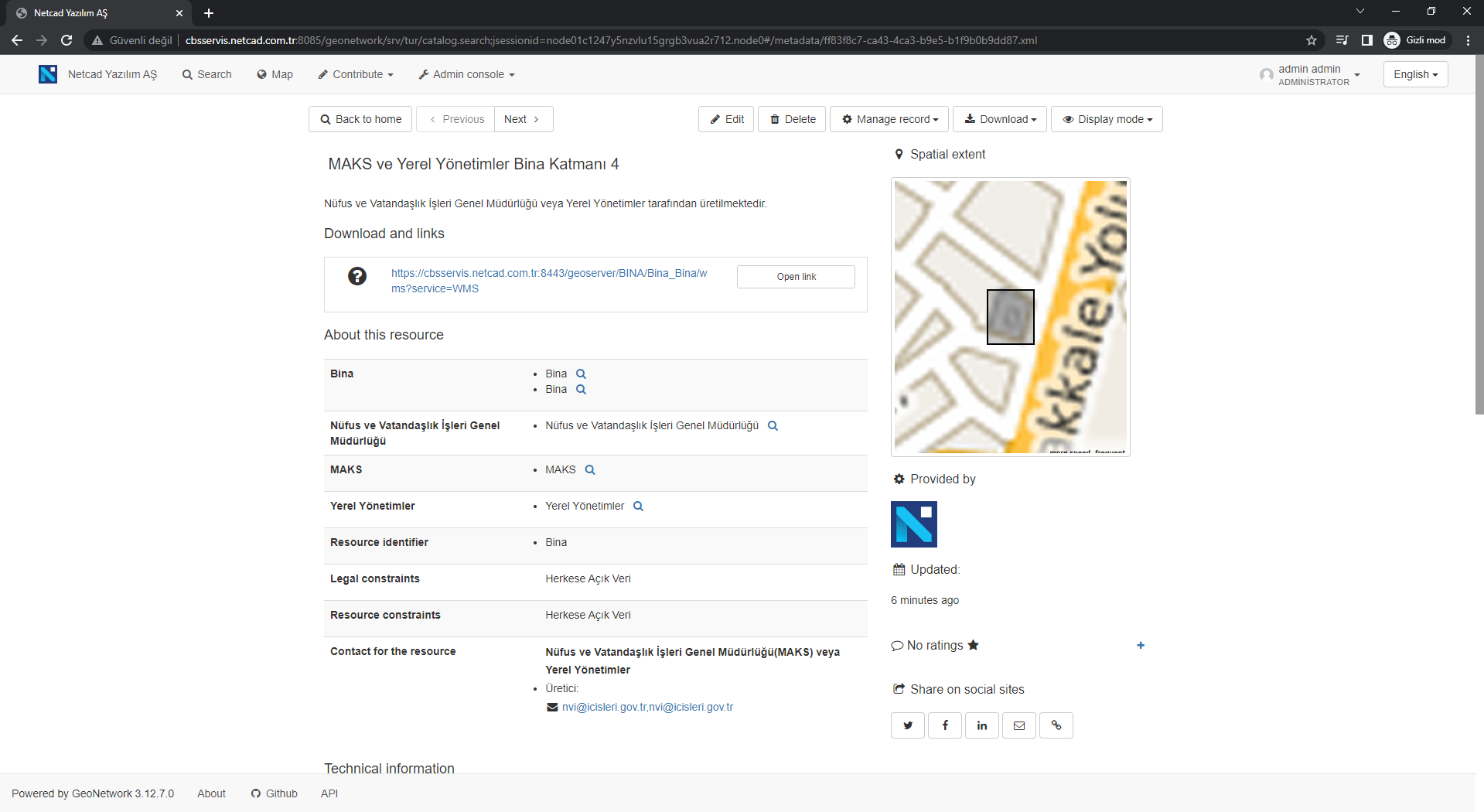Copy permalink via link icon
Image resolution: width=1484 pixels, height=812 pixels.
click(1056, 725)
